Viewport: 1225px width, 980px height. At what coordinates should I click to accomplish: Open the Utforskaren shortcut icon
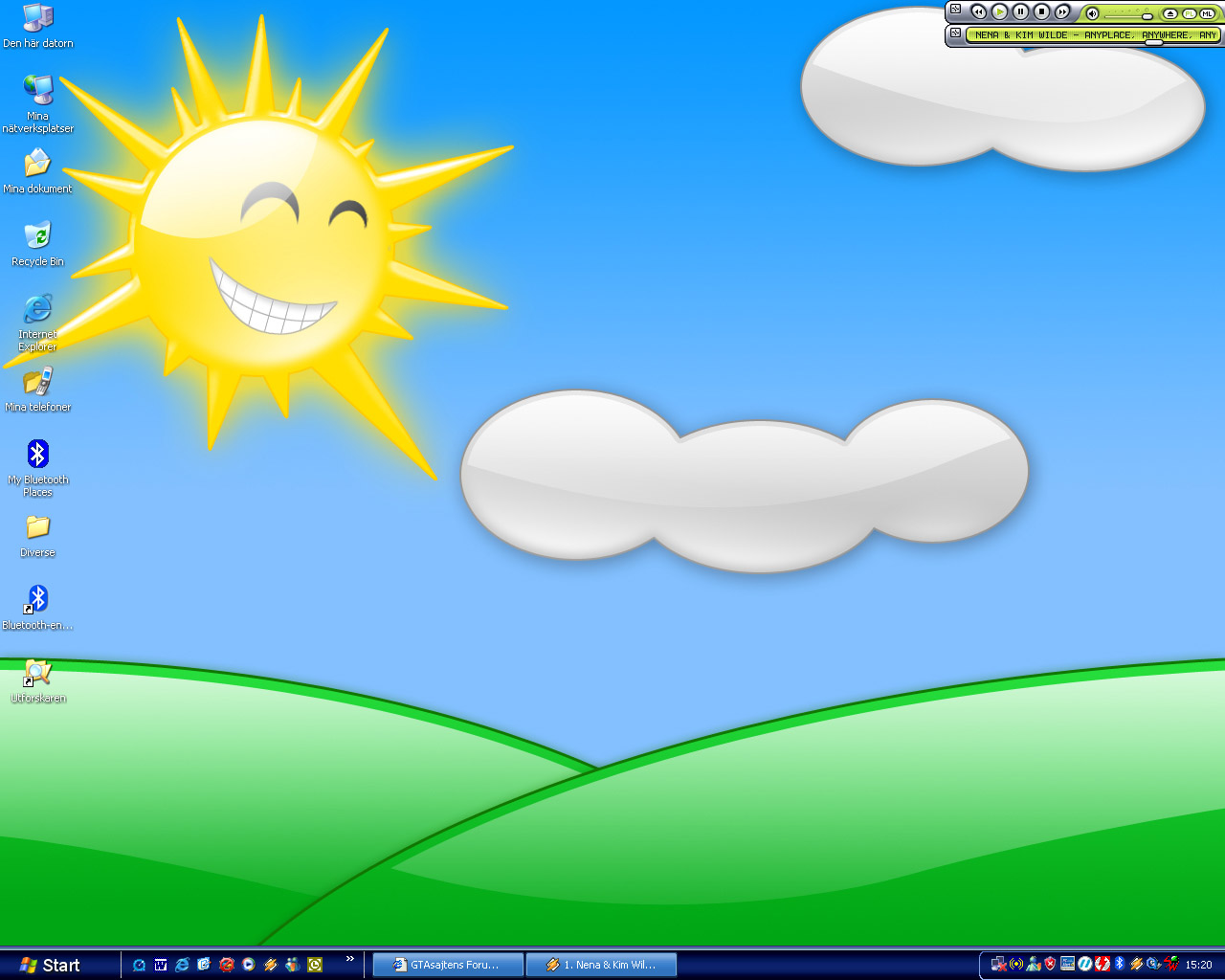37,680
